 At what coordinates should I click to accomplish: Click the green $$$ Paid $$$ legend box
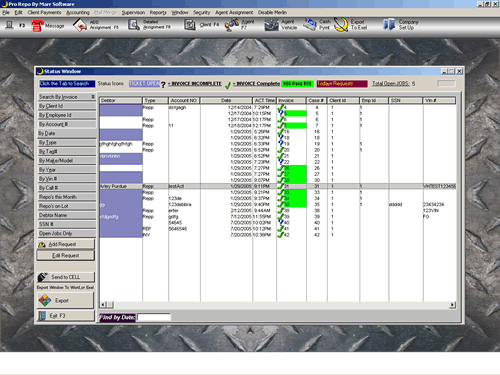click(298, 84)
